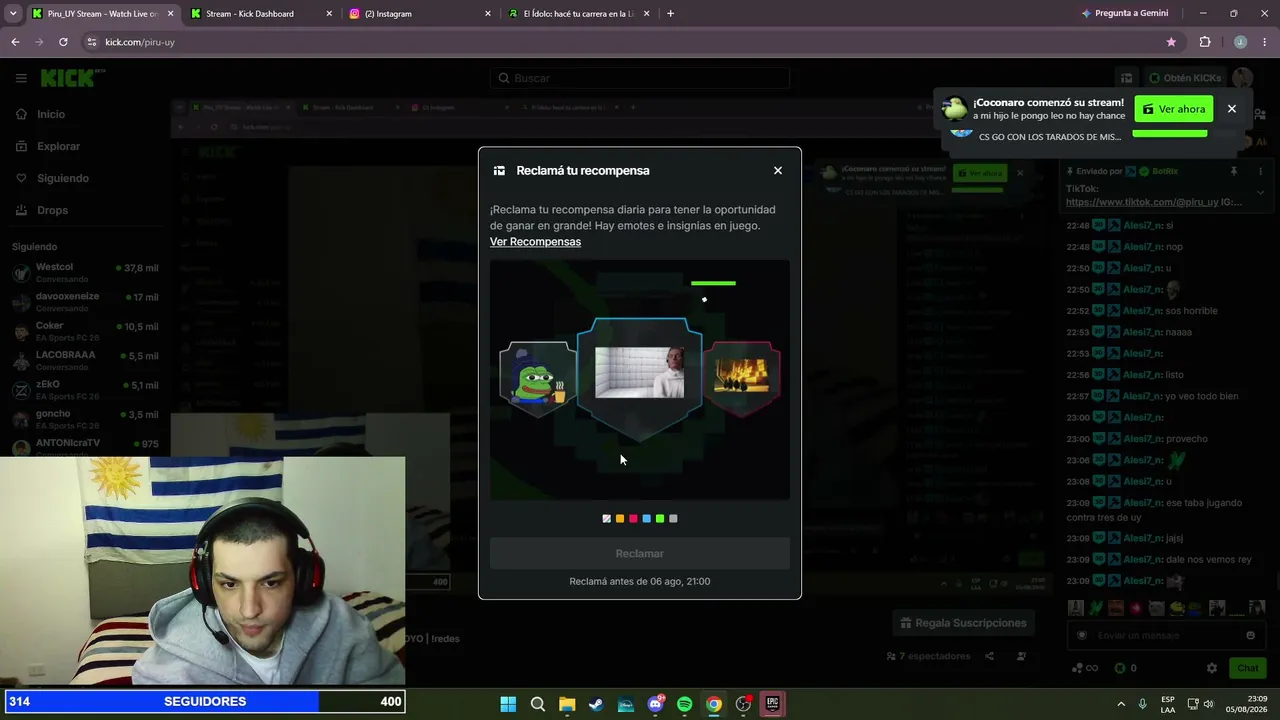The height and width of the screenshot is (720, 1280).
Task: Click the share icon below the stream
Action: (989, 656)
